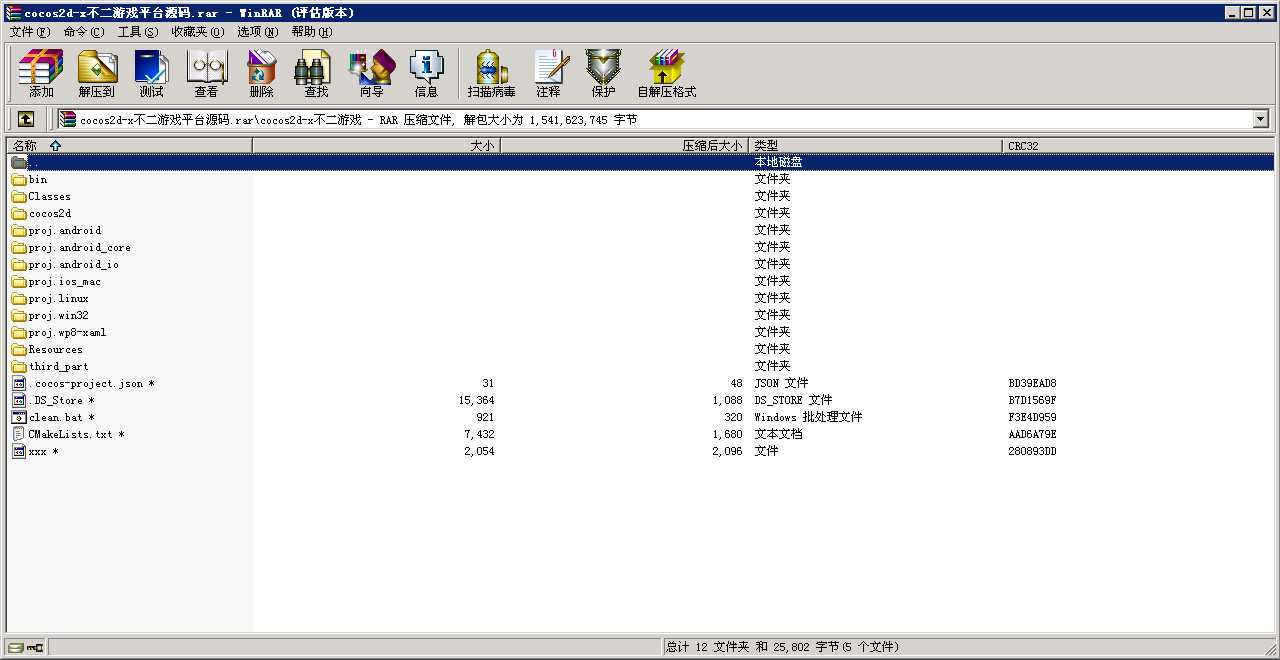Select the proj.android_core folder name

80,248
